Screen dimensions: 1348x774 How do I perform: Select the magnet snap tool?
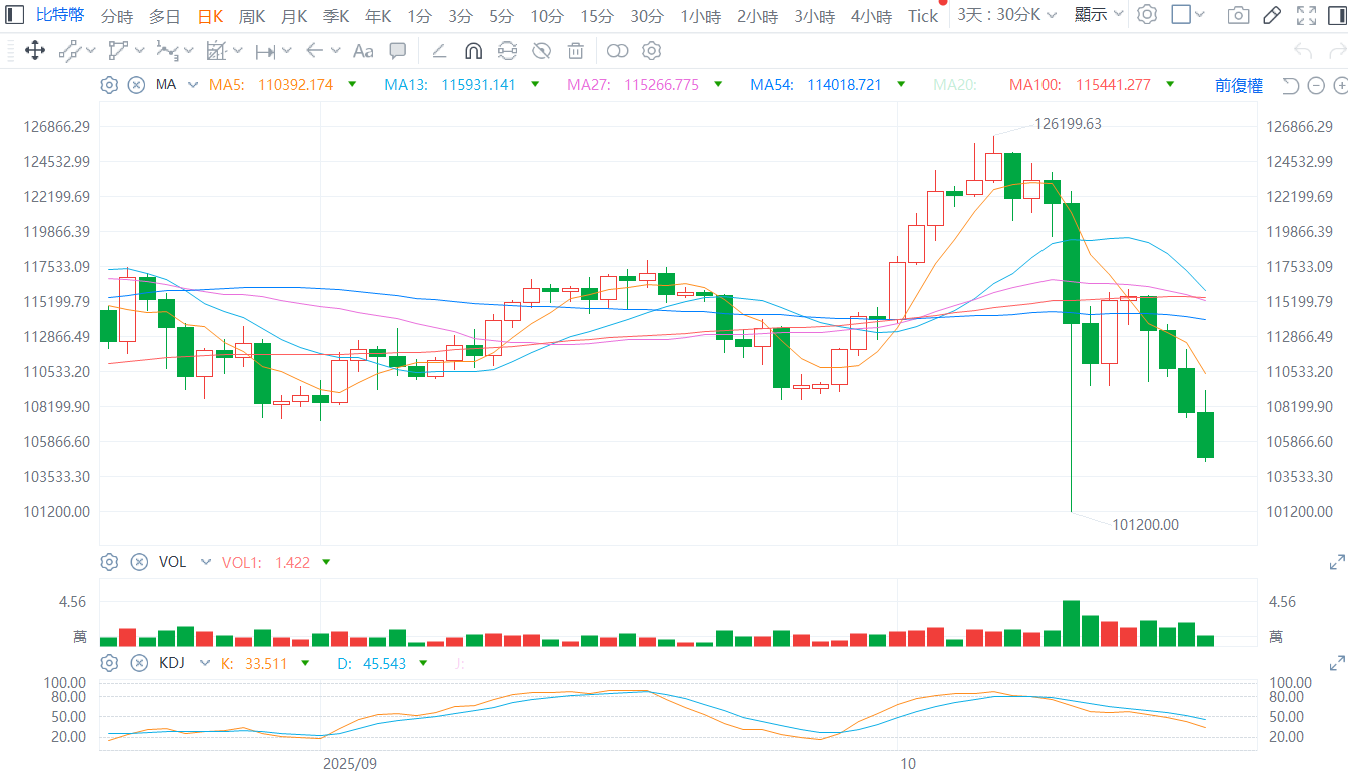pyautogui.click(x=473, y=51)
